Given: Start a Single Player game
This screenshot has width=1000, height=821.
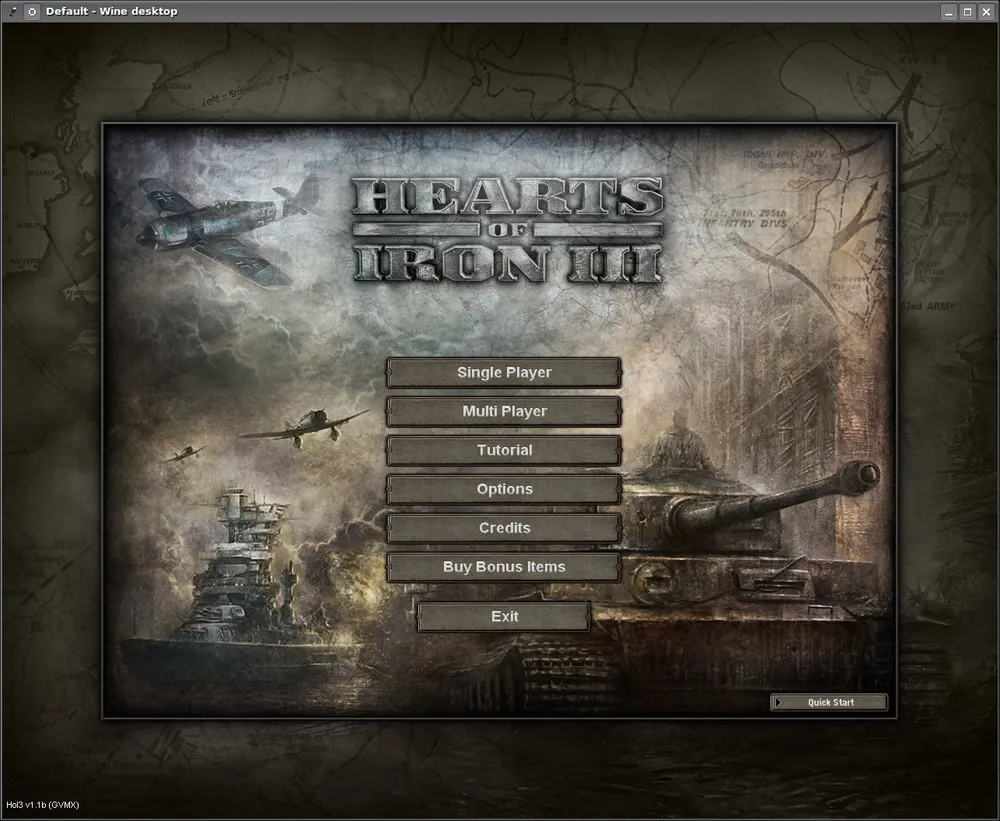Looking at the screenshot, I should [504, 372].
